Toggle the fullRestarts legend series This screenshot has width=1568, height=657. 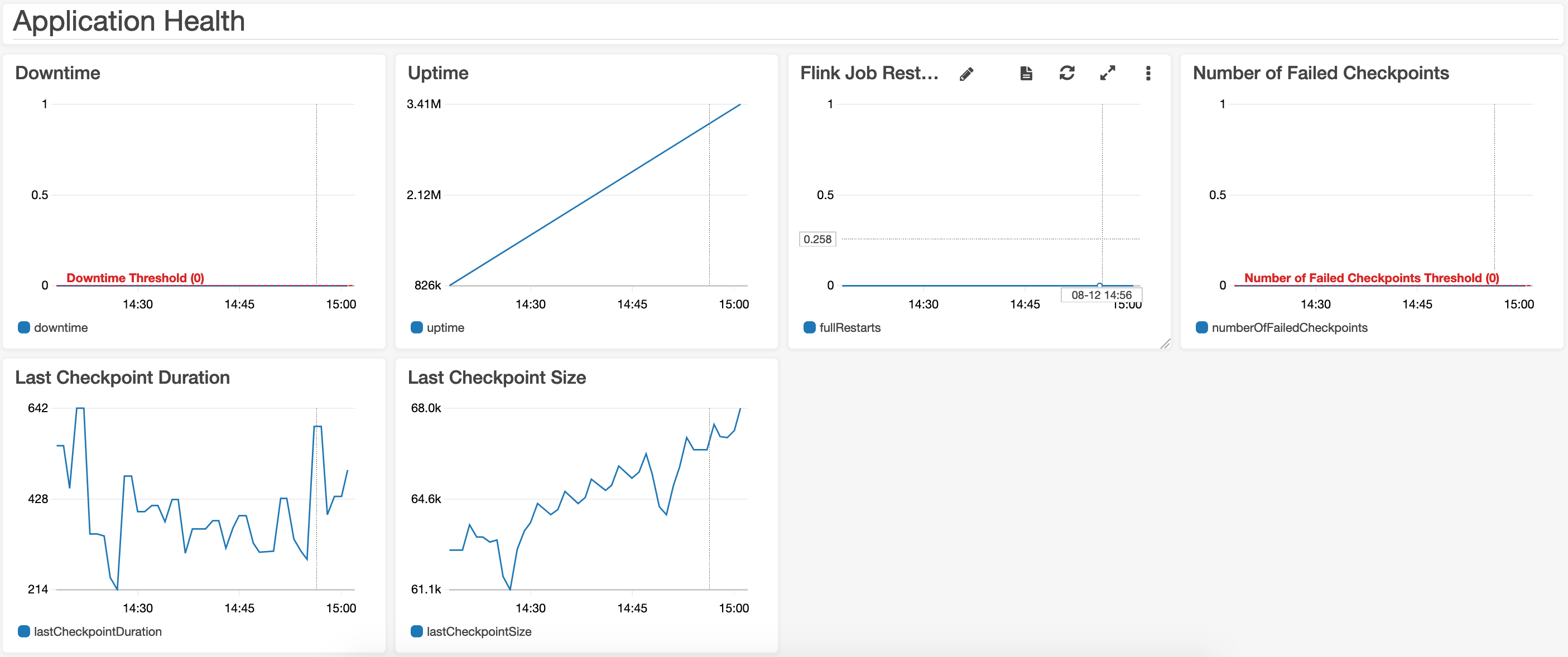pos(849,327)
